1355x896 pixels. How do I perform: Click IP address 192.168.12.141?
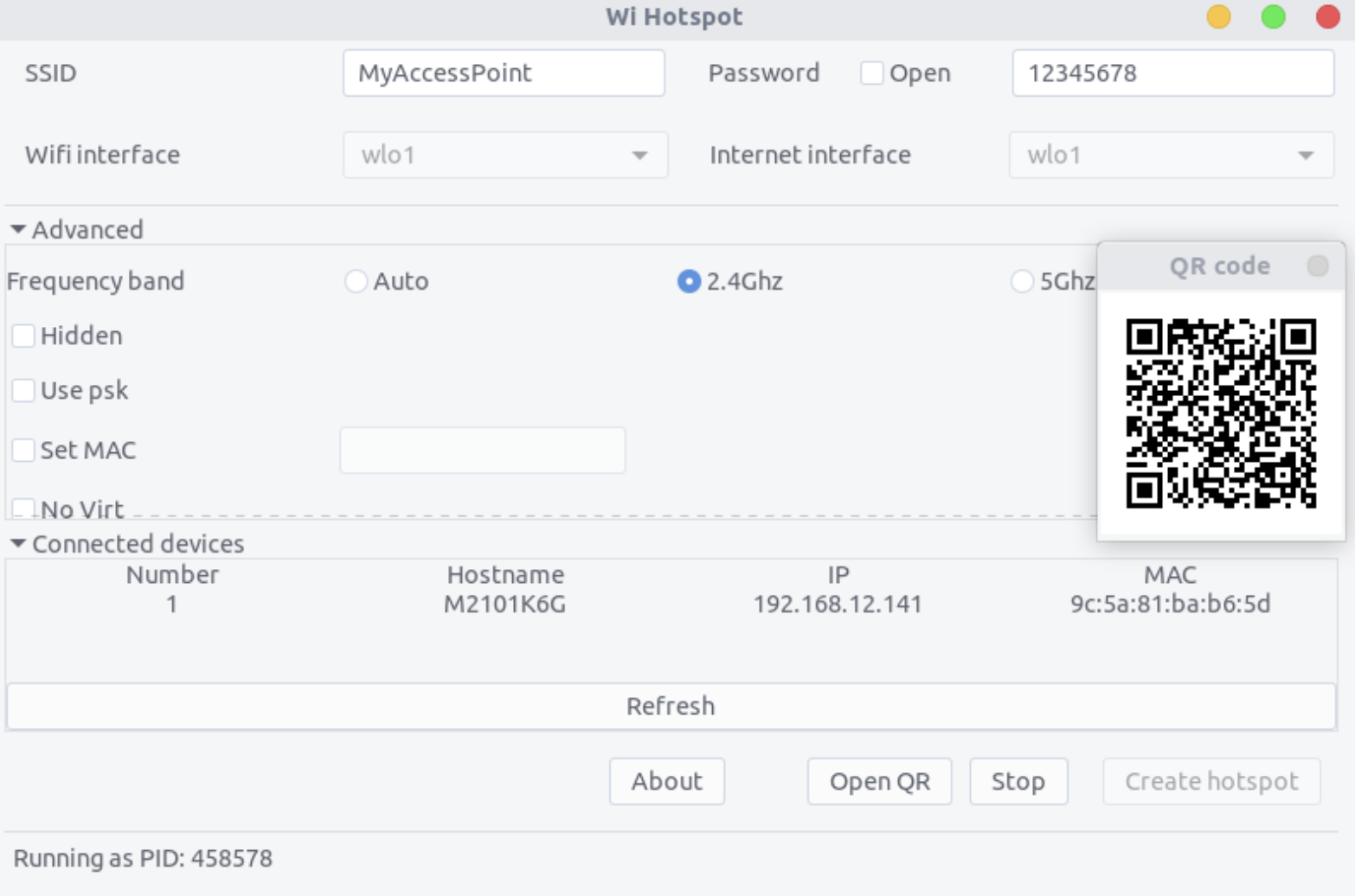point(838,604)
